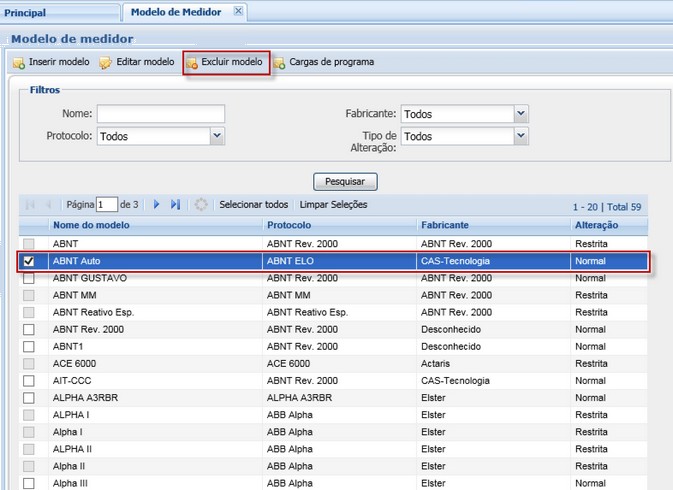
Task: Go to the next page arrow
Action: [157, 204]
